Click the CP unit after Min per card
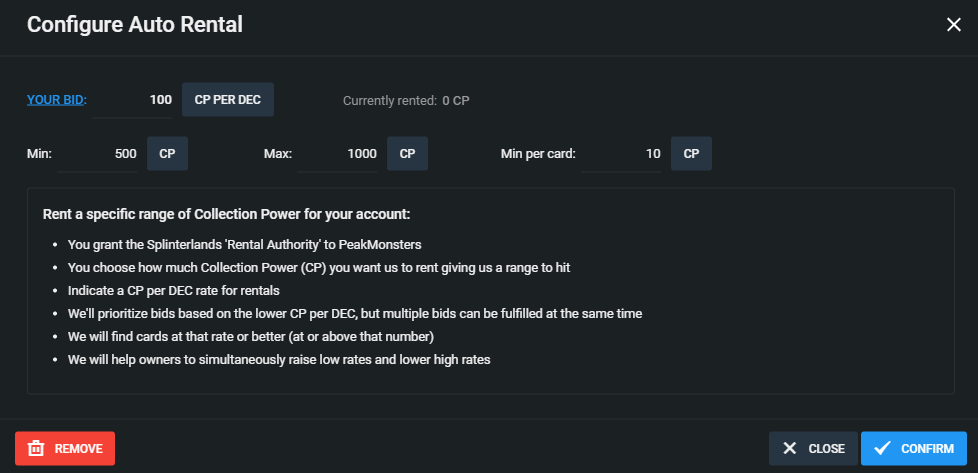 pos(691,154)
